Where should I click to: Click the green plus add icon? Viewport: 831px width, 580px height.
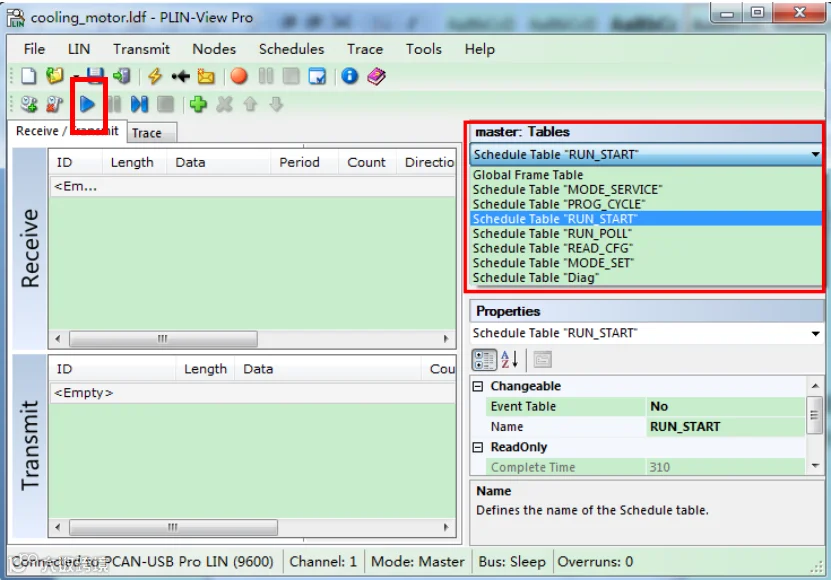coord(198,104)
